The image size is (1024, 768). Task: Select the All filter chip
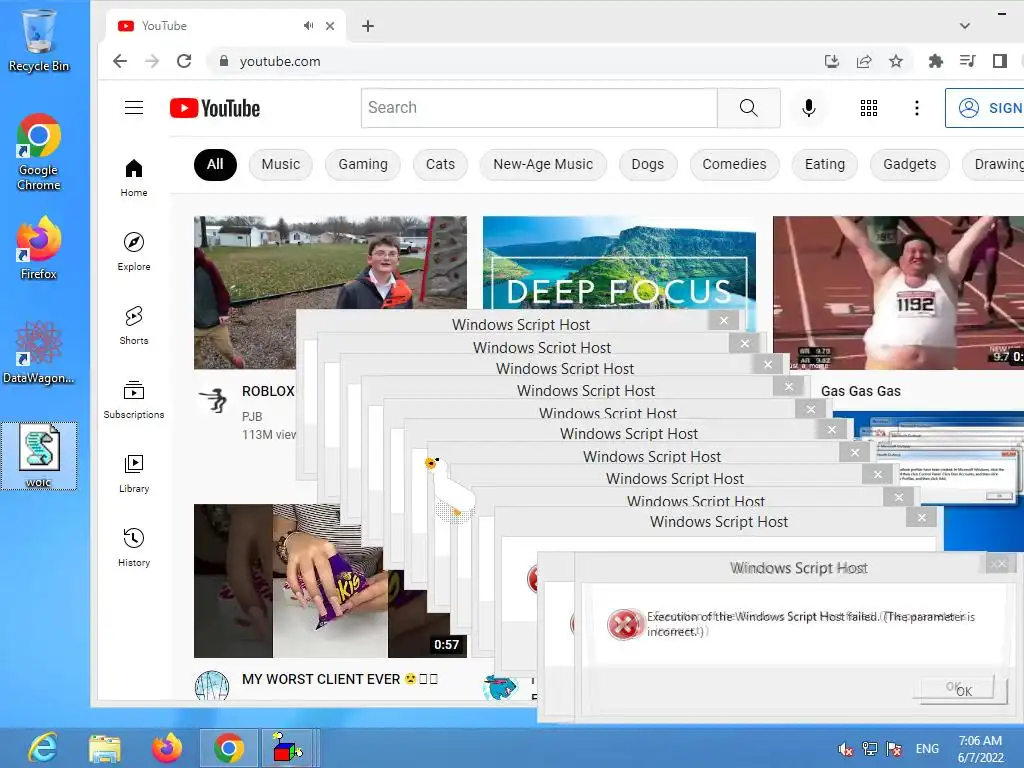pos(215,165)
